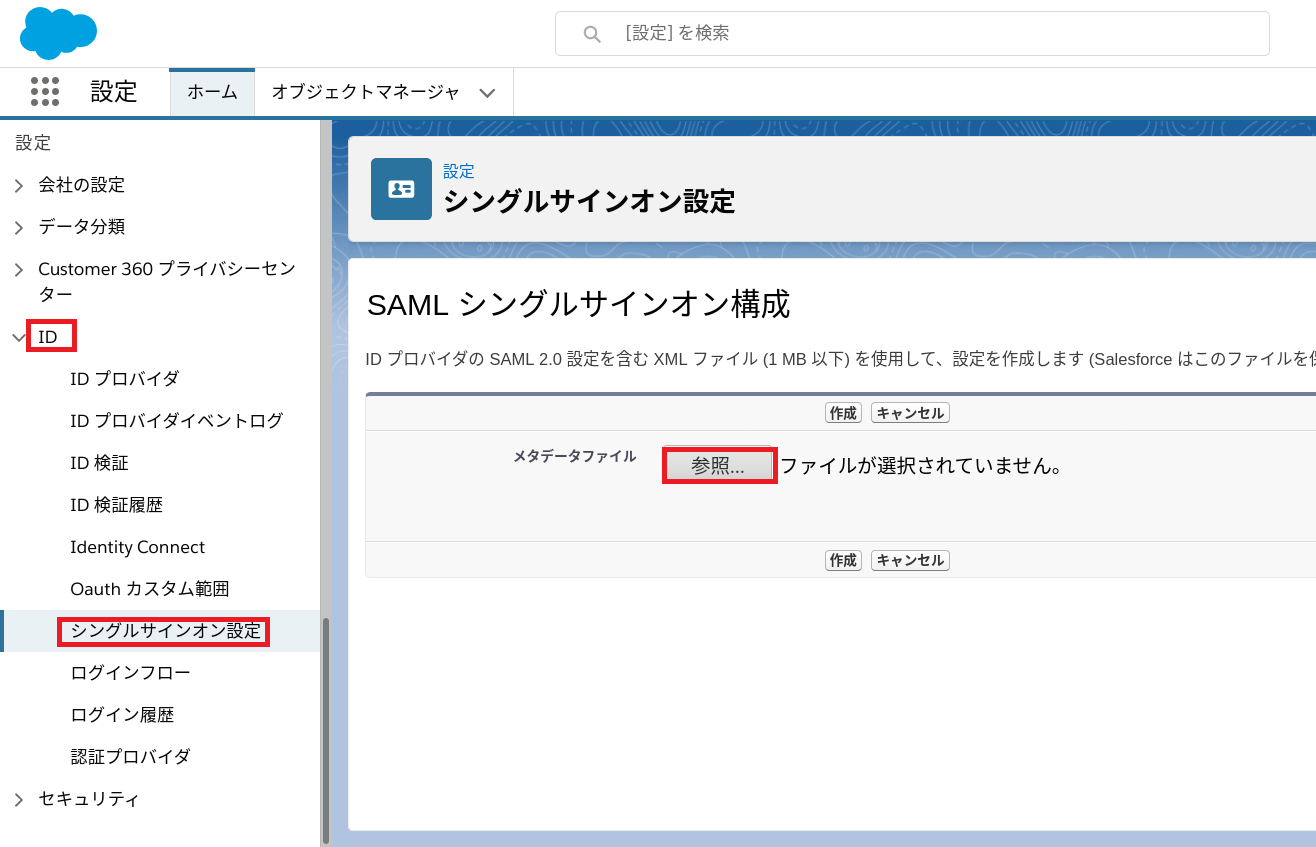Open the dropdown arrow beside オブジェクトマネージャ
1316x847 pixels.
[487, 93]
